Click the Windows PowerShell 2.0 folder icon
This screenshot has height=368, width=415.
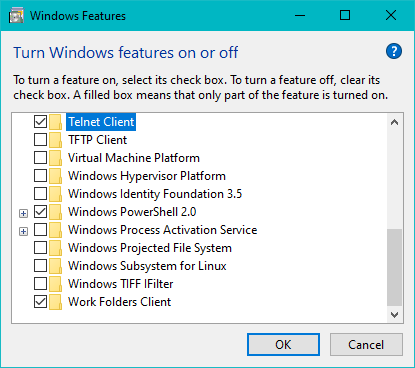pos(55,212)
